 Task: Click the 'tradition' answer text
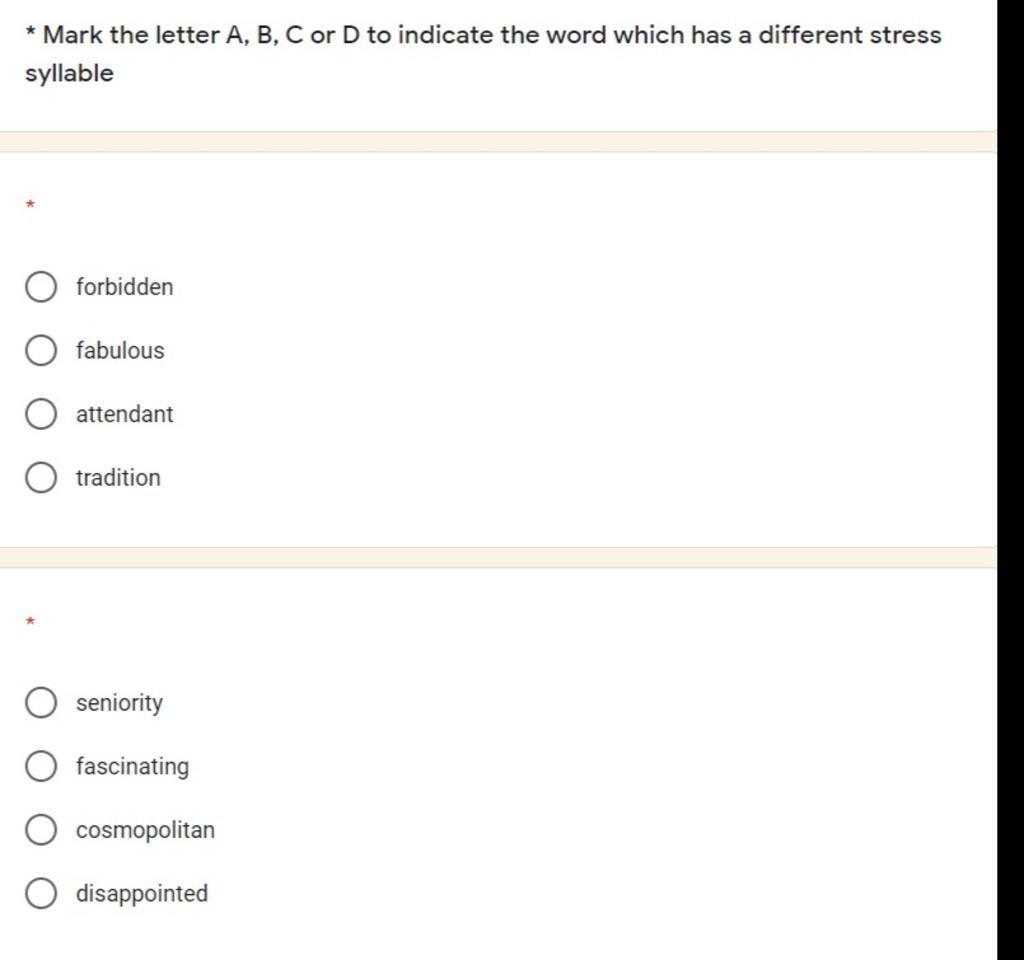118,477
